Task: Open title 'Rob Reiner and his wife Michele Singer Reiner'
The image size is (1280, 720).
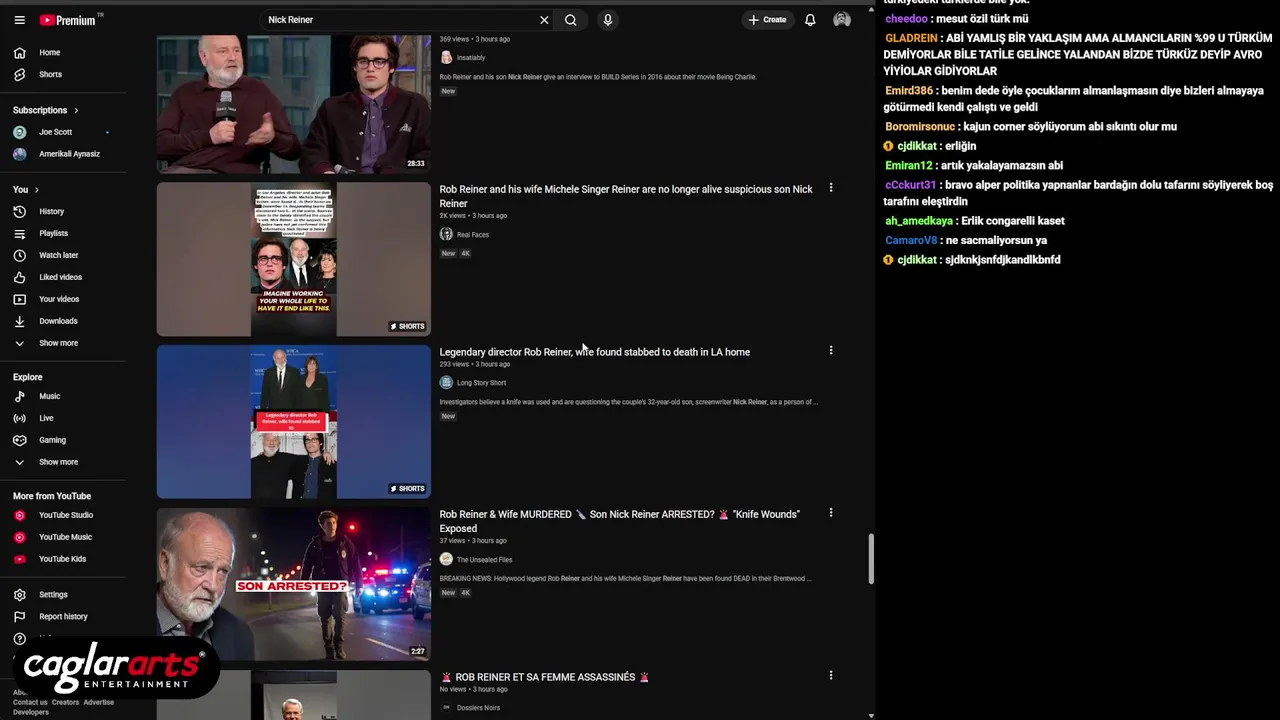Action: pos(626,196)
